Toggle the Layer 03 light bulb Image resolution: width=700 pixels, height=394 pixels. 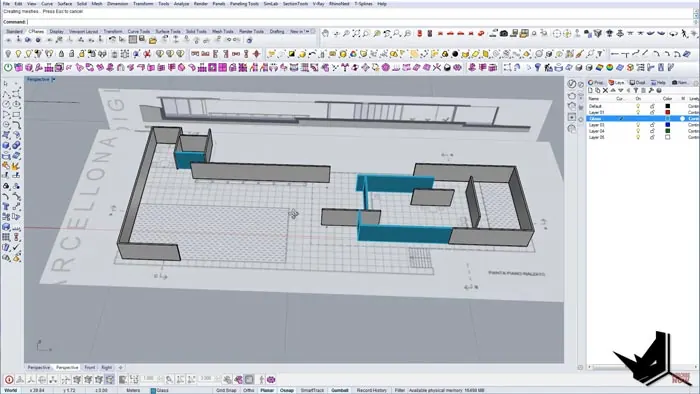point(638,125)
